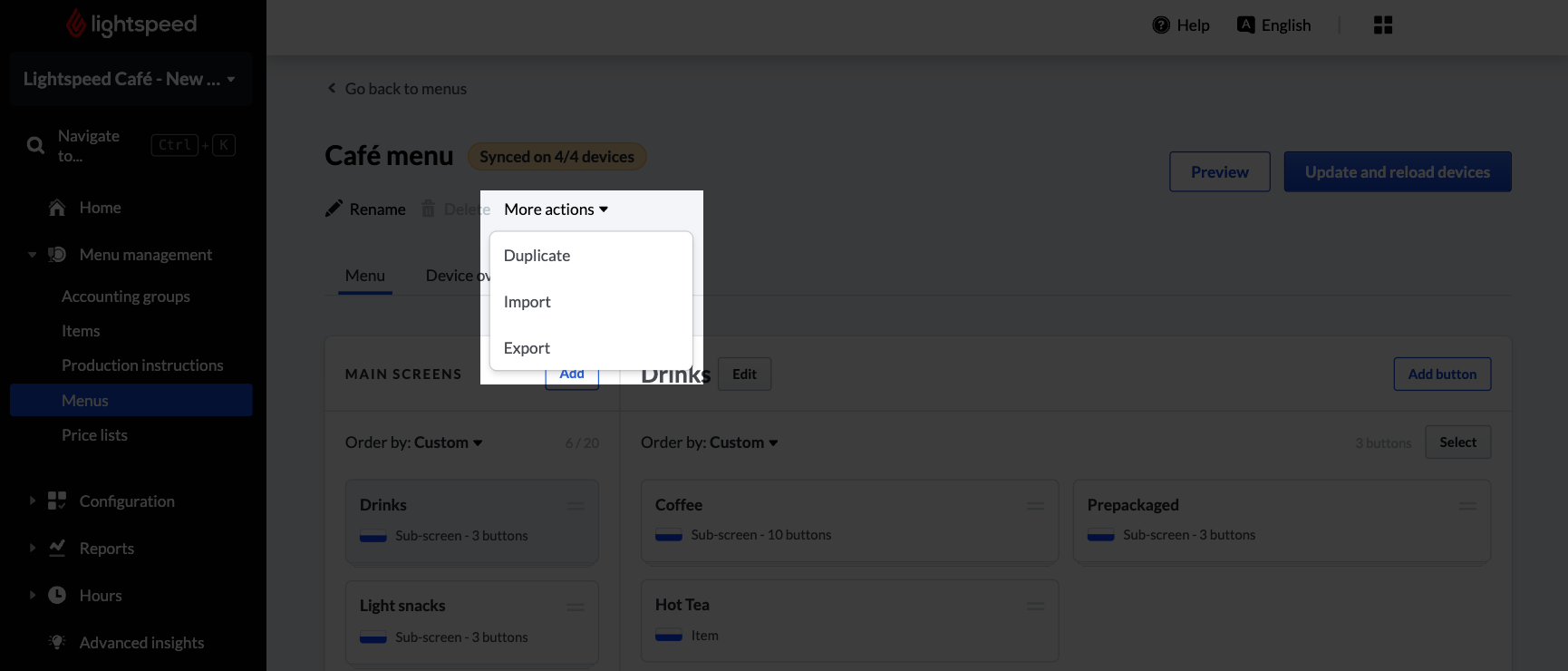Open the main screens Order by Custom dropdown
Screen dimensions: 1568x671
click(x=414, y=442)
